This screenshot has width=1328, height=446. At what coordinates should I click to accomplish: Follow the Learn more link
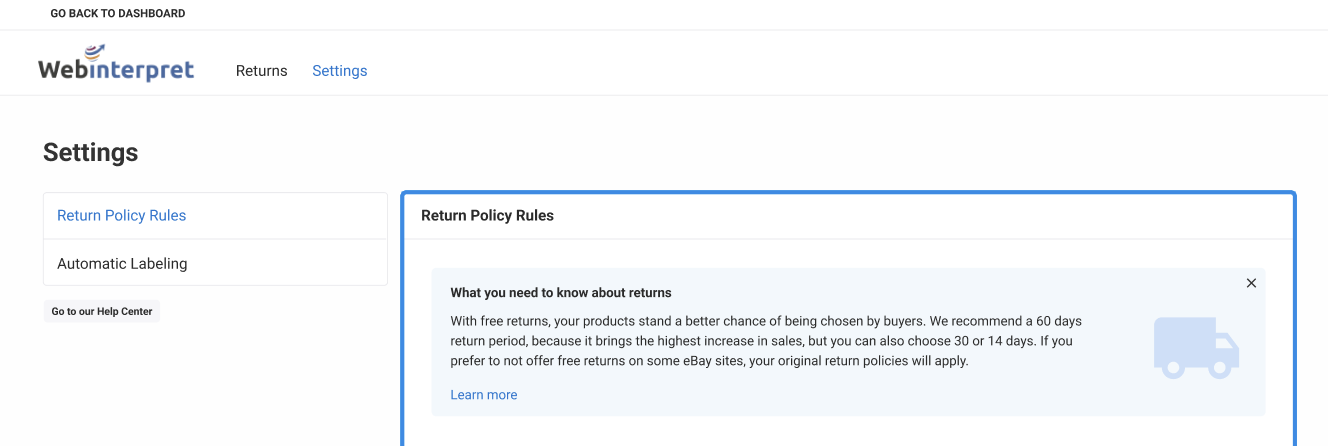click(483, 395)
